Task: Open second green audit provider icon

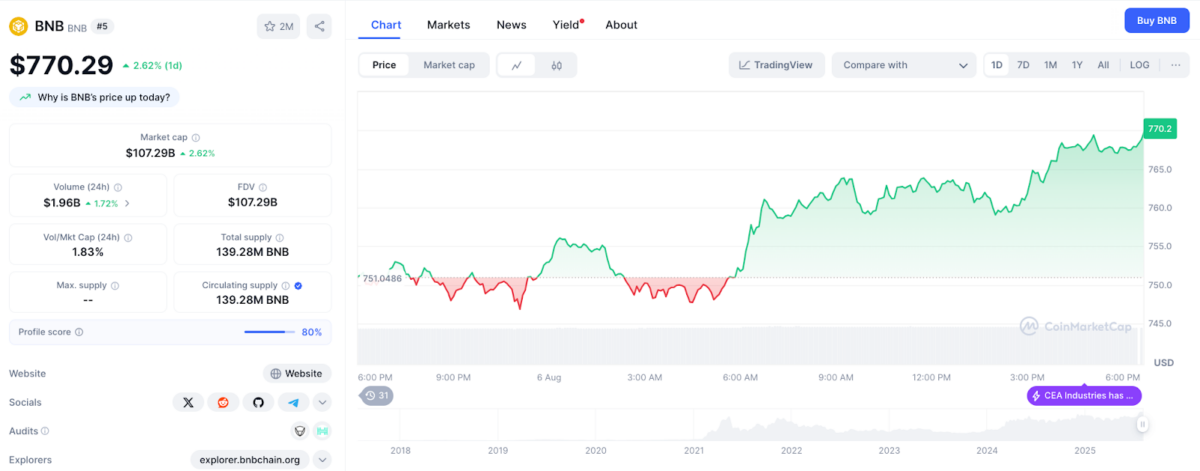Action: pyautogui.click(x=321, y=431)
